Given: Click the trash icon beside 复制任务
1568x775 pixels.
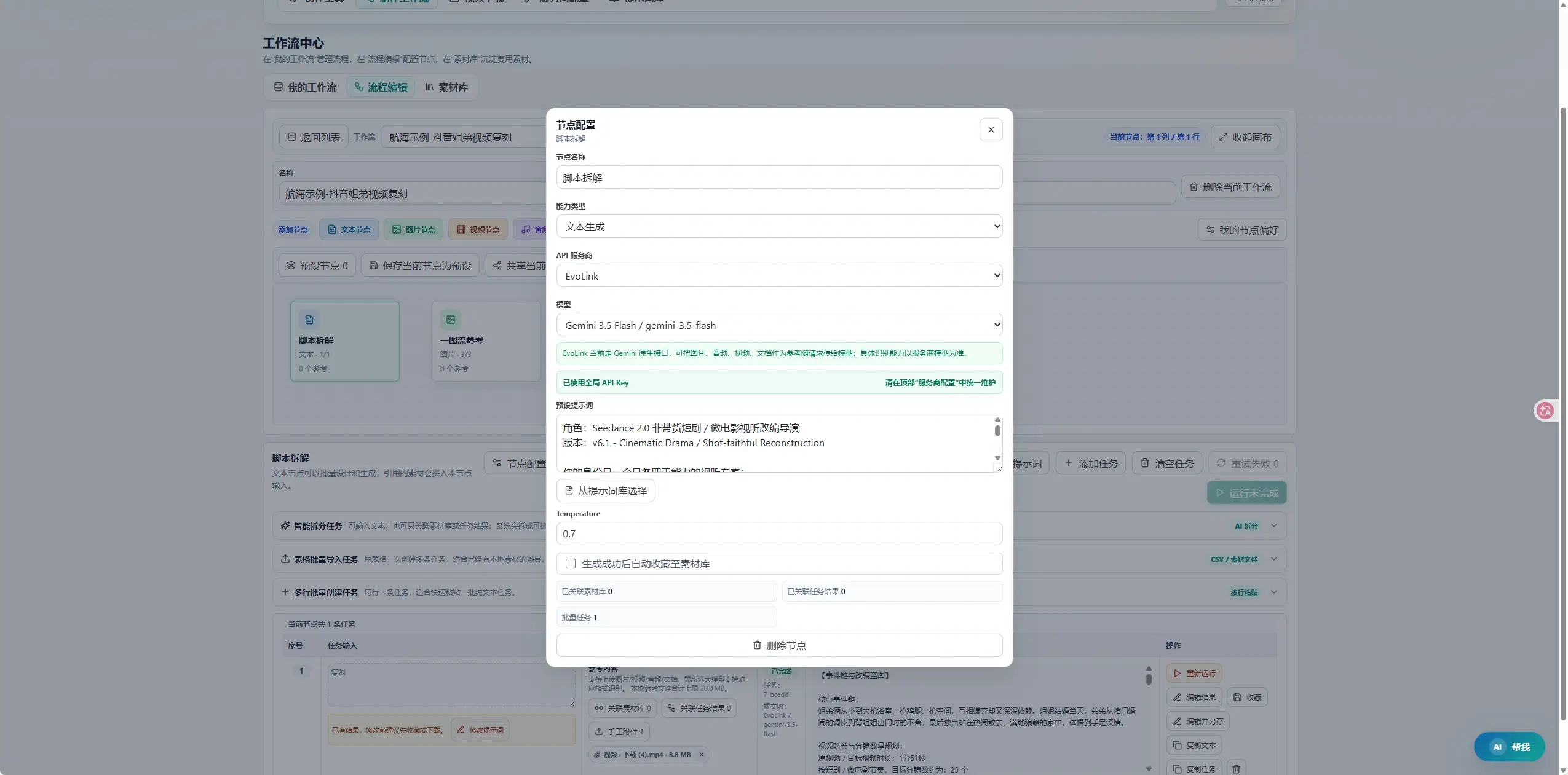Looking at the screenshot, I should [1236, 769].
